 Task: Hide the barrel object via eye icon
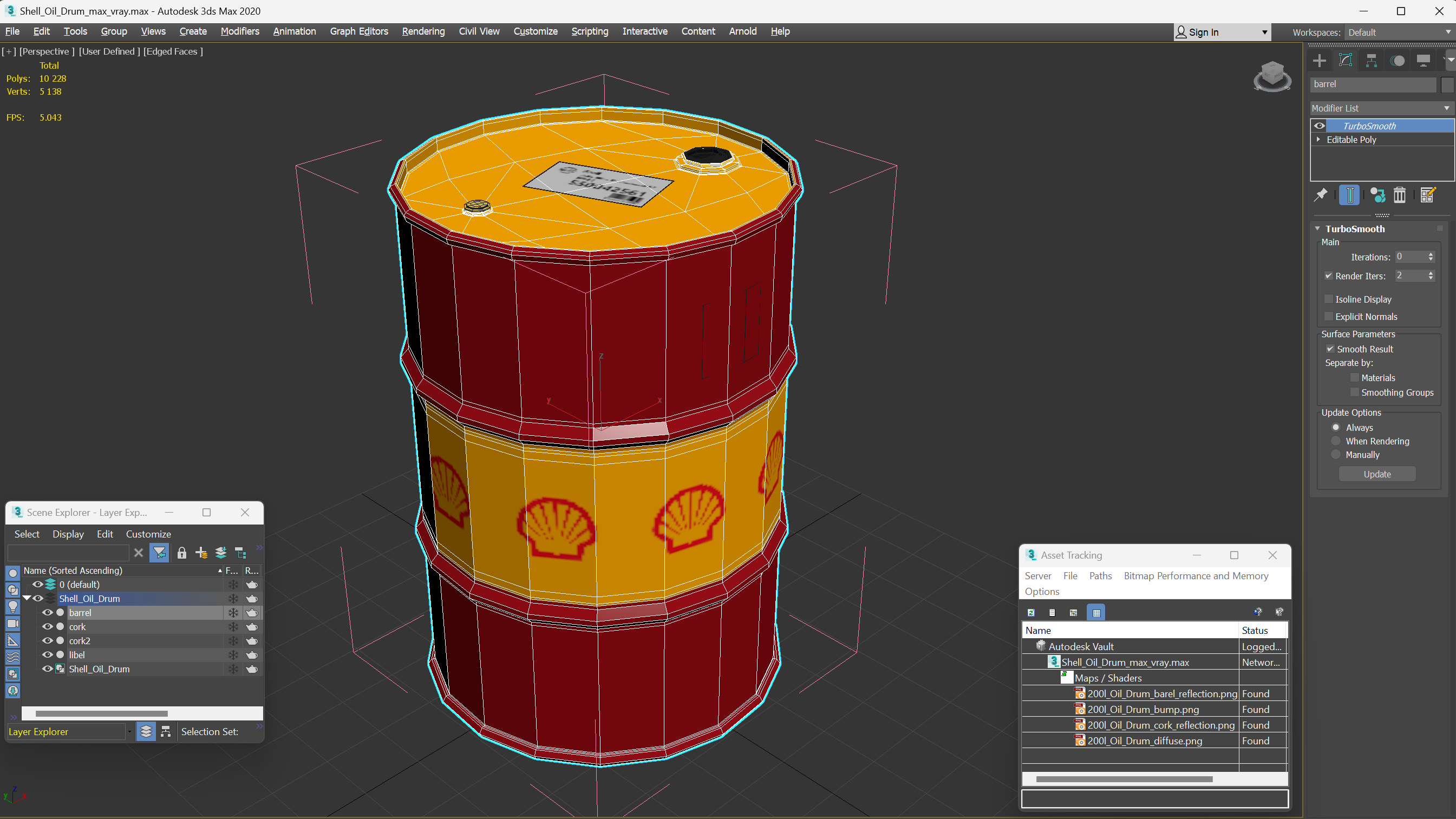pos(48,613)
